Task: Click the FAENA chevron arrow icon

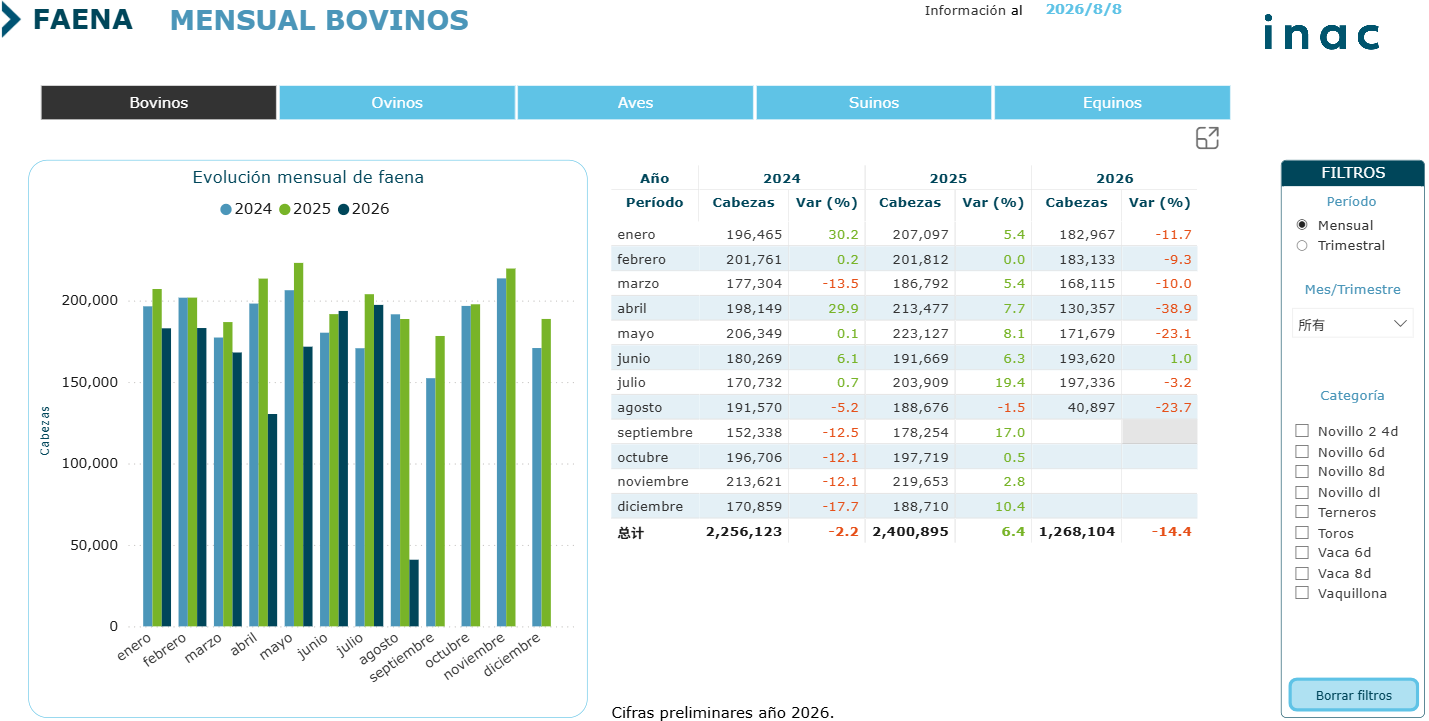Action: [x=11, y=19]
